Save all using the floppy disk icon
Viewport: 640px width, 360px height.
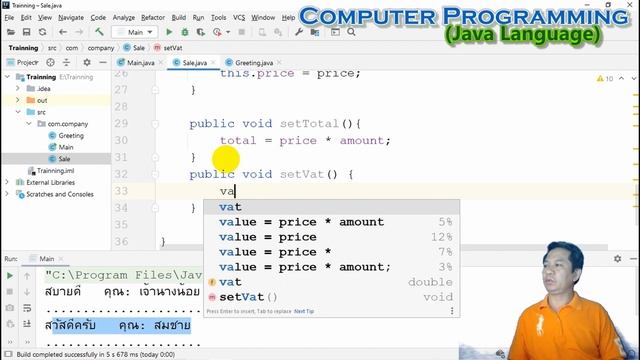[x=27, y=32]
